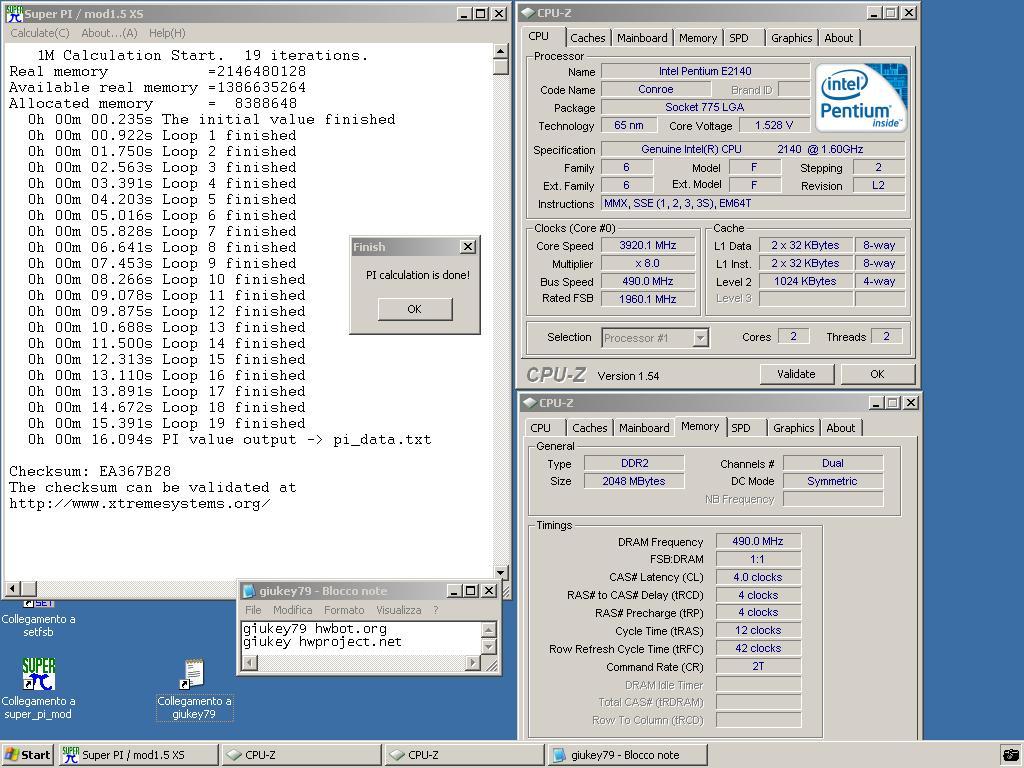Click the lower CPU-Z window title icon
The height and width of the screenshot is (768, 1024).
tap(529, 403)
